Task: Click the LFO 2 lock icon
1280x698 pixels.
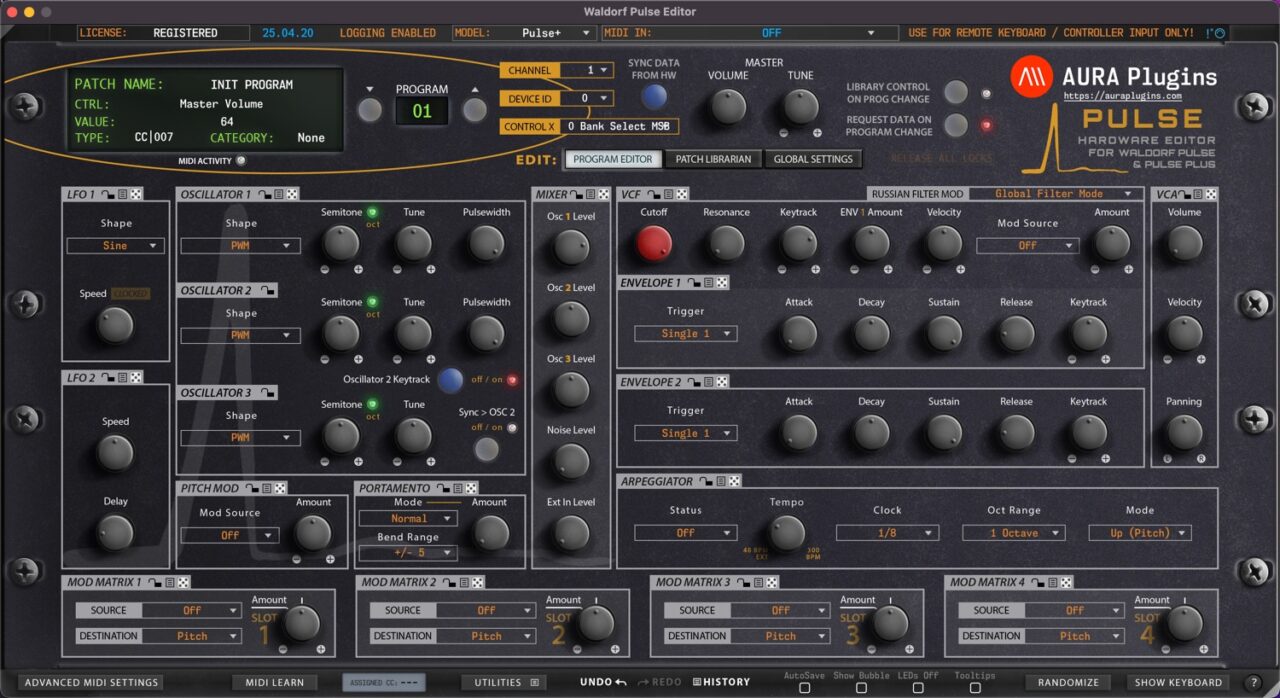Action: (107, 377)
